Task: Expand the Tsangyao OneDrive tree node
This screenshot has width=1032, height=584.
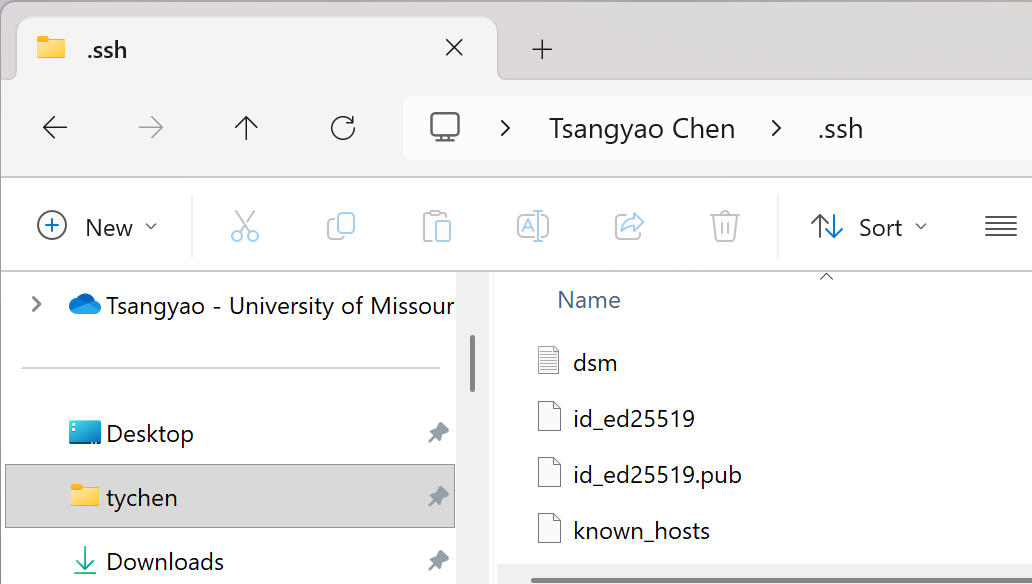Action: point(37,304)
